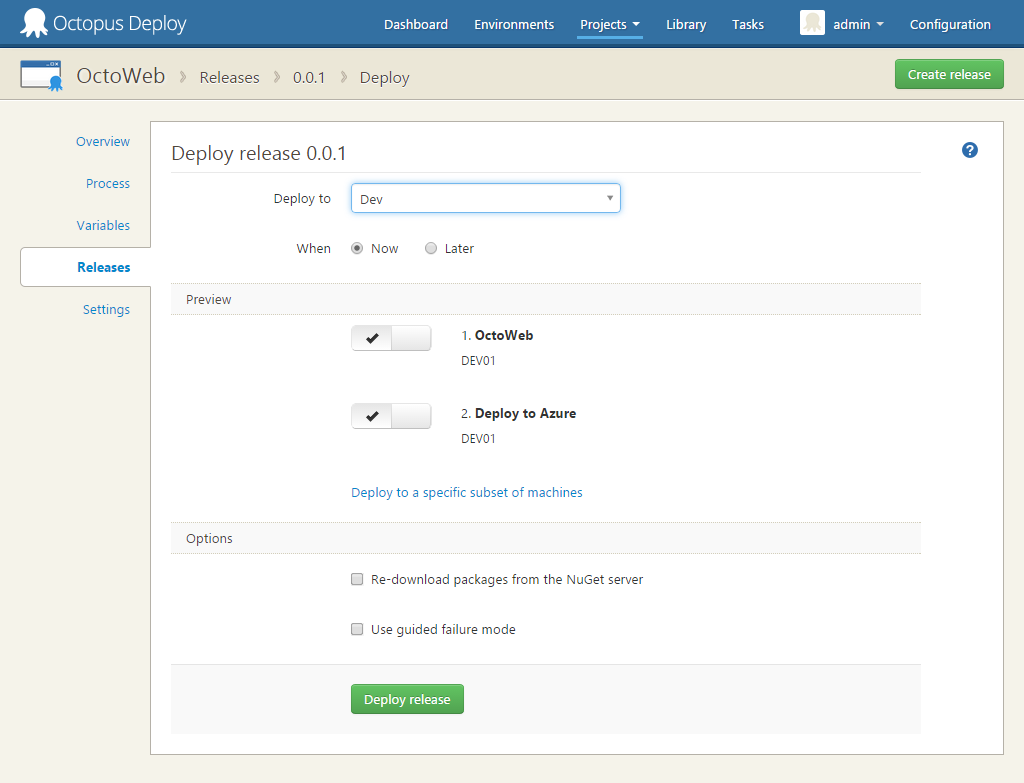
Task: Enable Re-download packages from the NuGet server
Action: 357,579
